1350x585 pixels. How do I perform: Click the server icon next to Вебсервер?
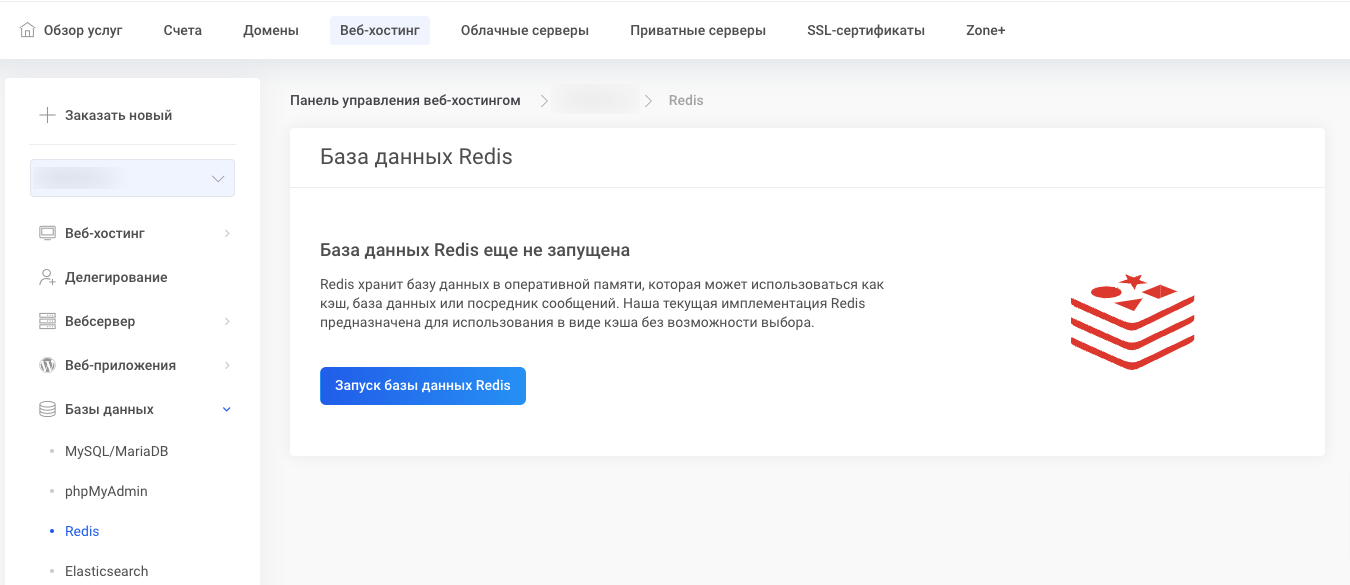pyautogui.click(x=47, y=321)
